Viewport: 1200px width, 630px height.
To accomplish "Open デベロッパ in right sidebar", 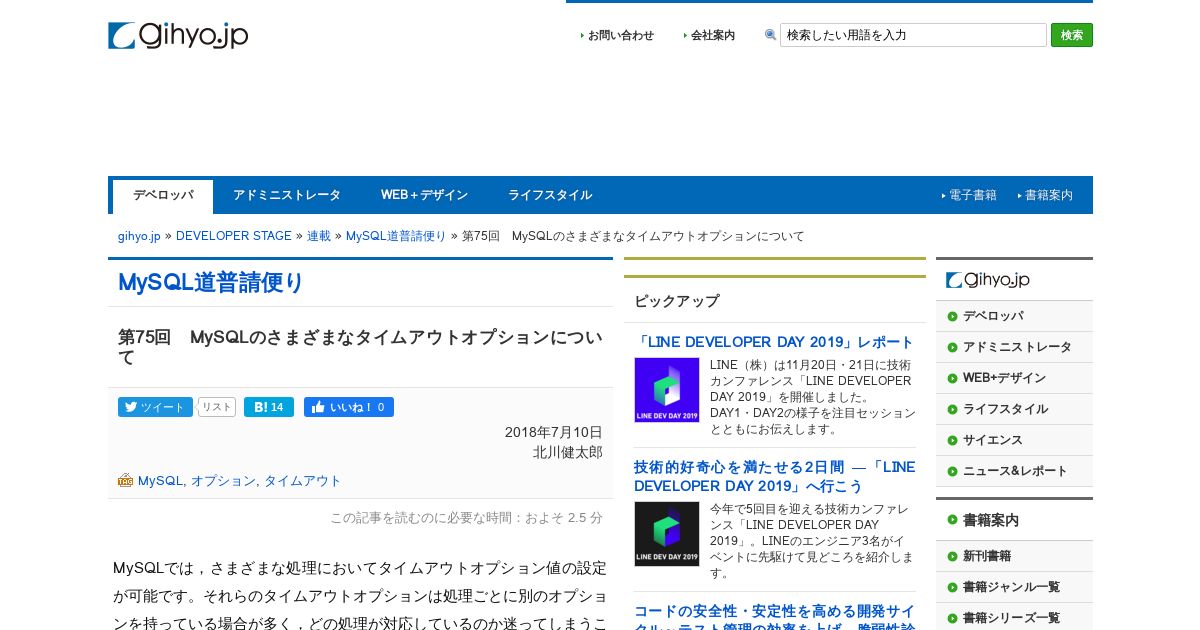I will [x=993, y=316].
